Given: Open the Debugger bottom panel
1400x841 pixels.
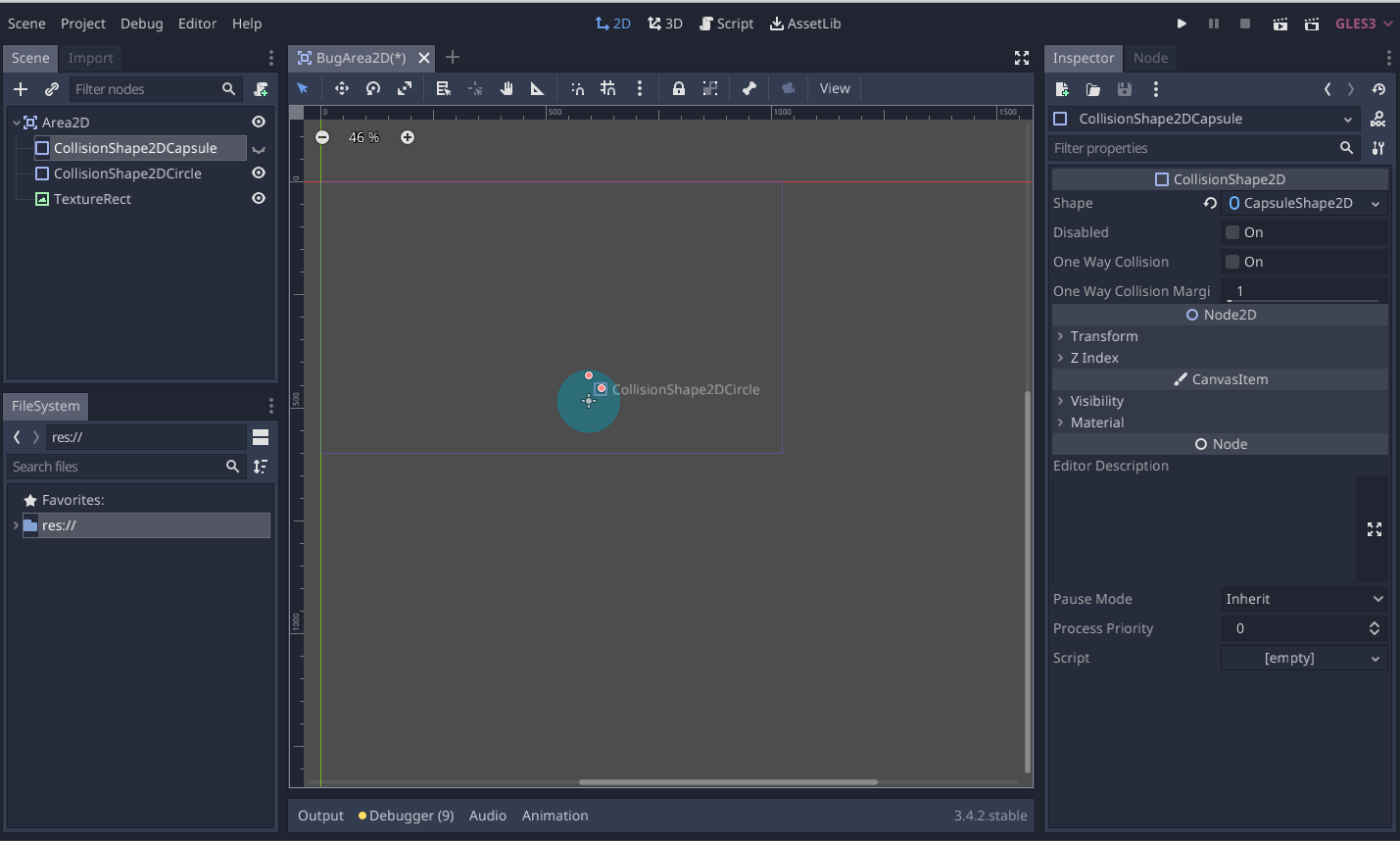Looking at the screenshot, I should [407, 816].
